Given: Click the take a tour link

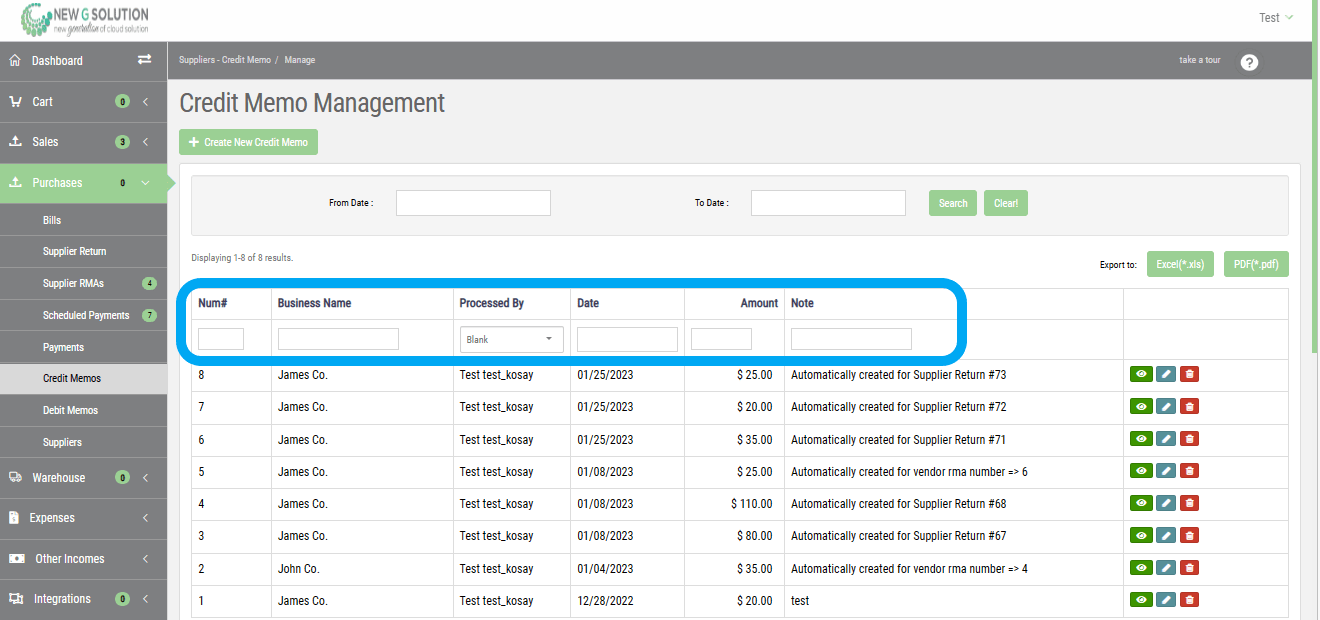Looking at the screenshot, I should pos(1199,60).
